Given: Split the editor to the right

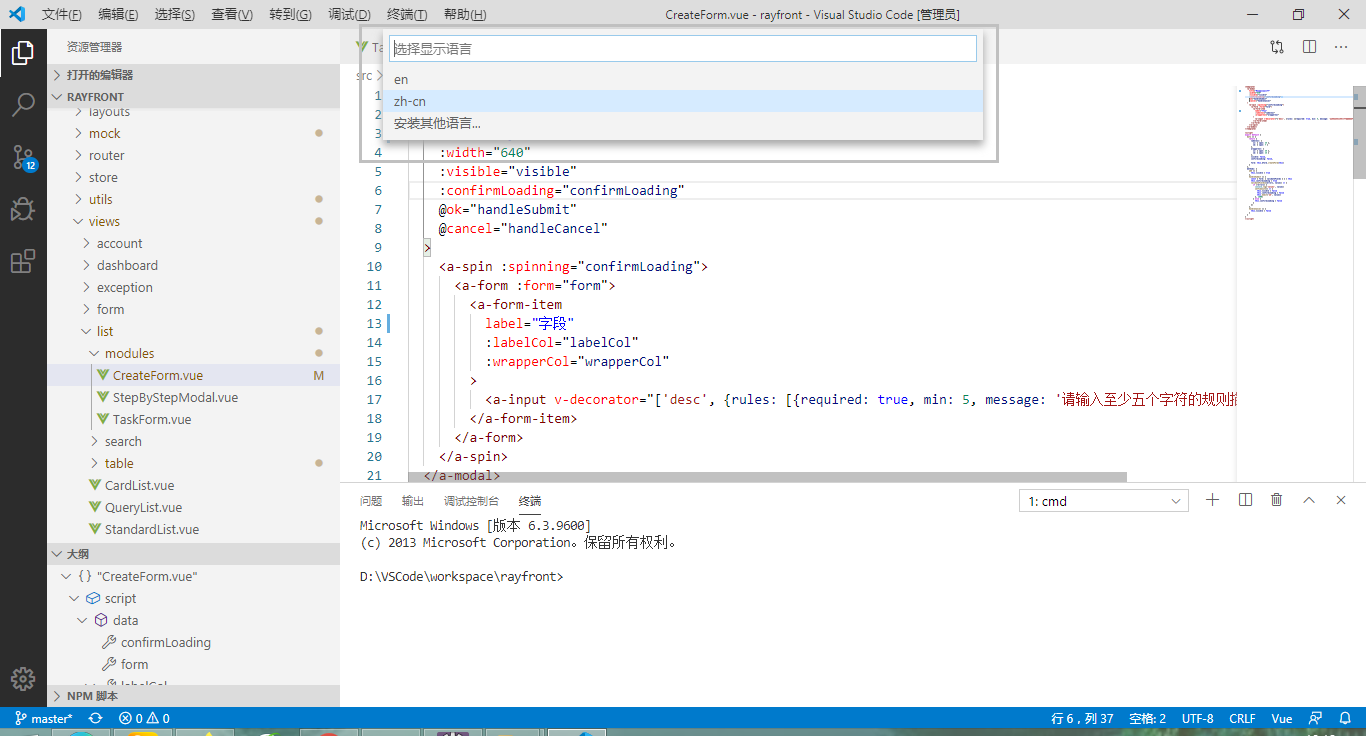Looking at the screenshot, I should pos(1309,47).
